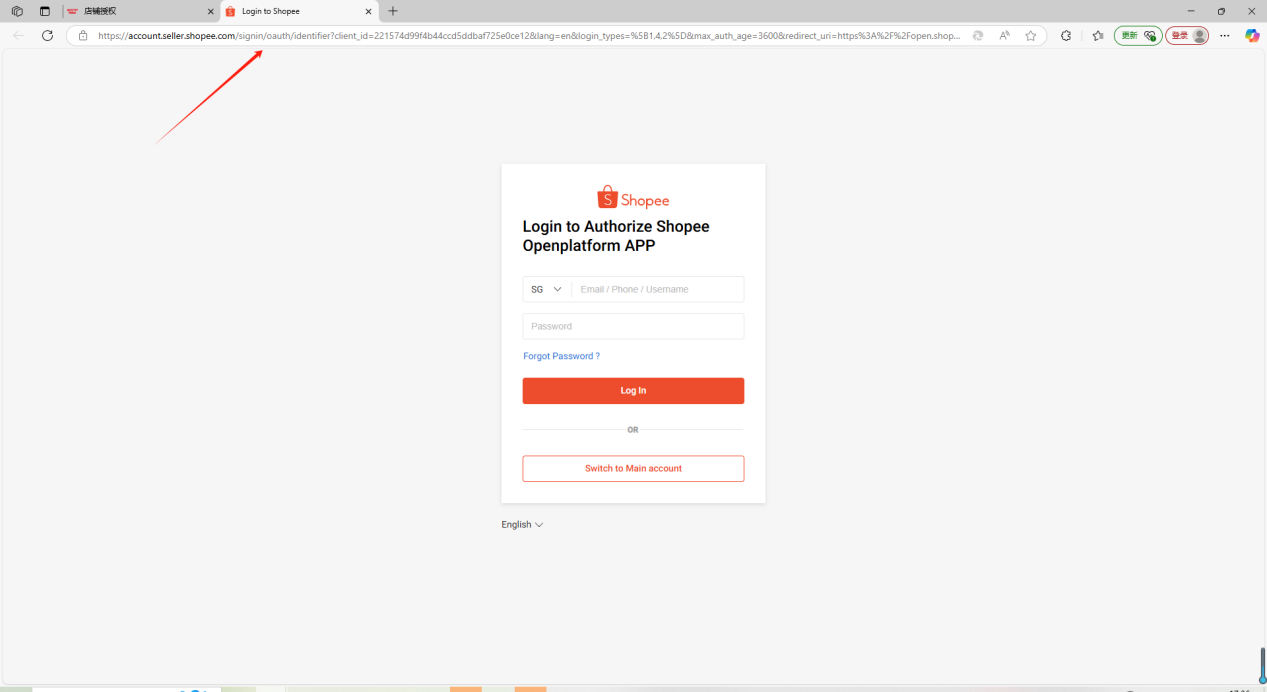1267x692 pixels.
Task: Open the Copilot icon in the toolbar
Action: pyautogui.click(x=1251, y=35)
